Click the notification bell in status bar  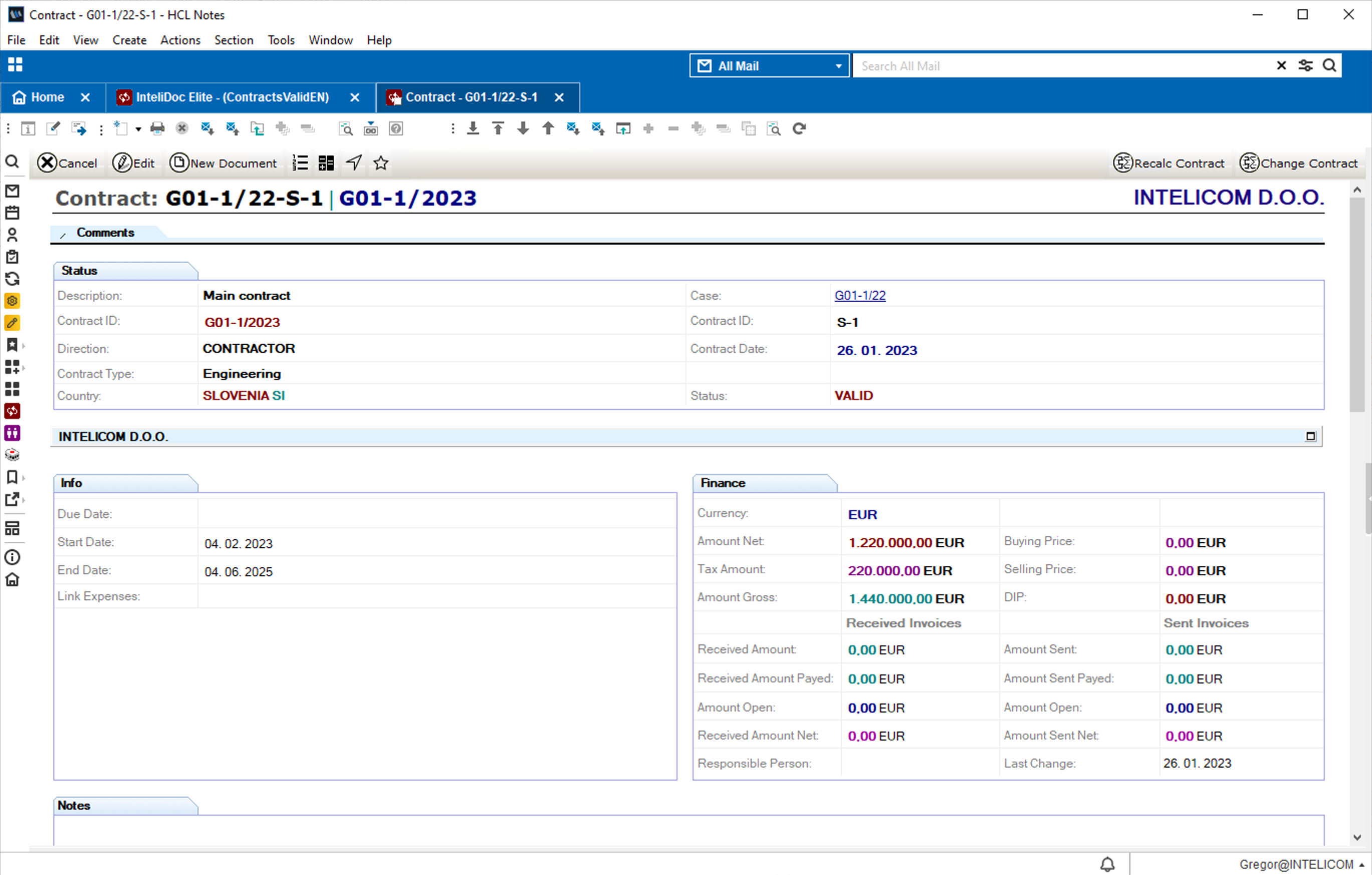(x=1107, y=864)
